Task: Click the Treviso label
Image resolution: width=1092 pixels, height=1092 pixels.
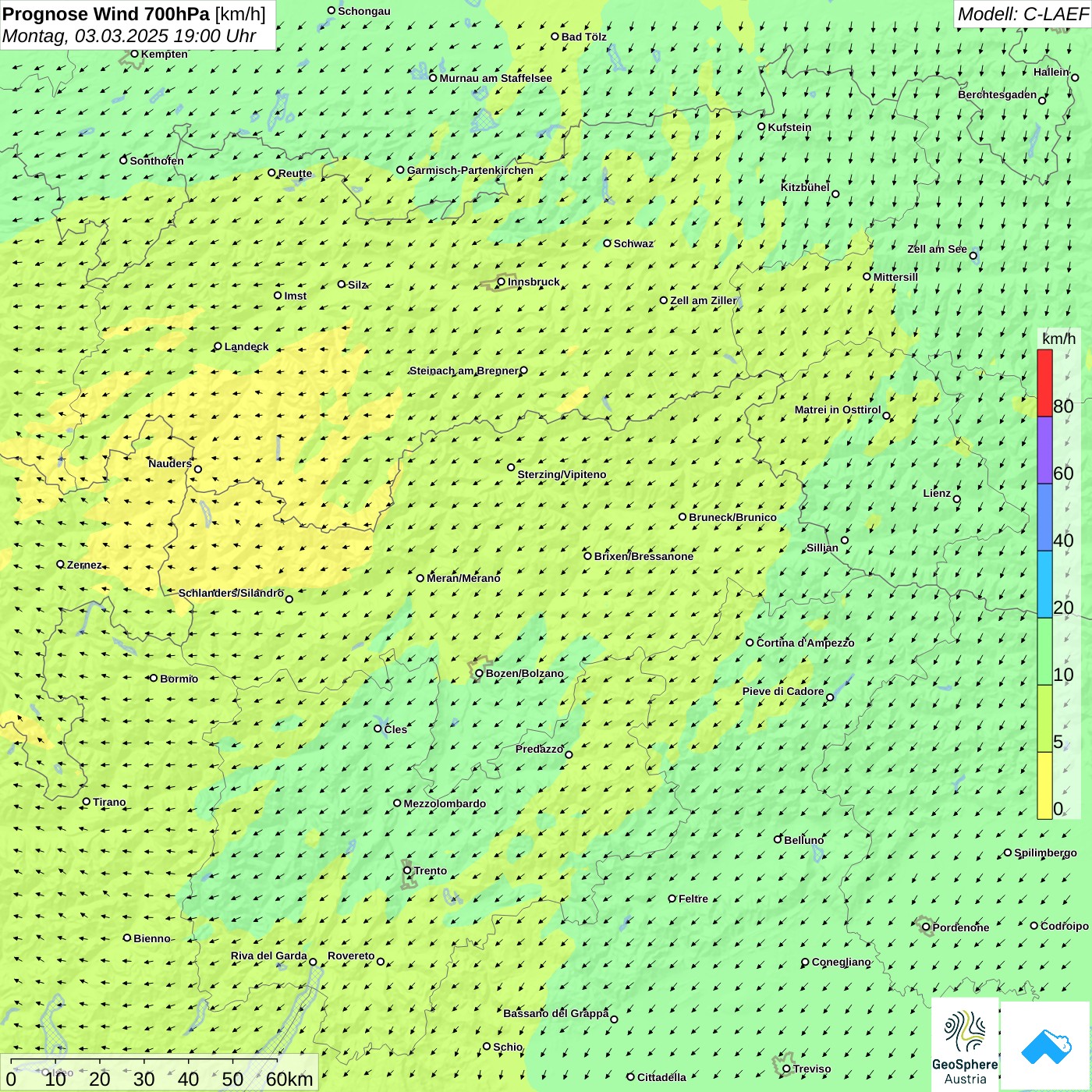Action: point(811,1069)
